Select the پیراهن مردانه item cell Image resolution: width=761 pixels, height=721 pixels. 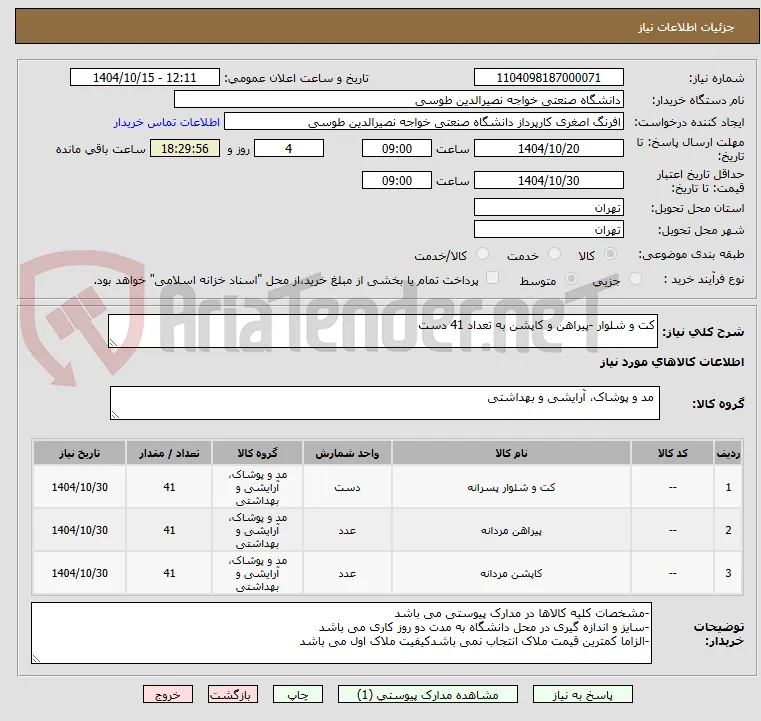click(x=511, y=530)
